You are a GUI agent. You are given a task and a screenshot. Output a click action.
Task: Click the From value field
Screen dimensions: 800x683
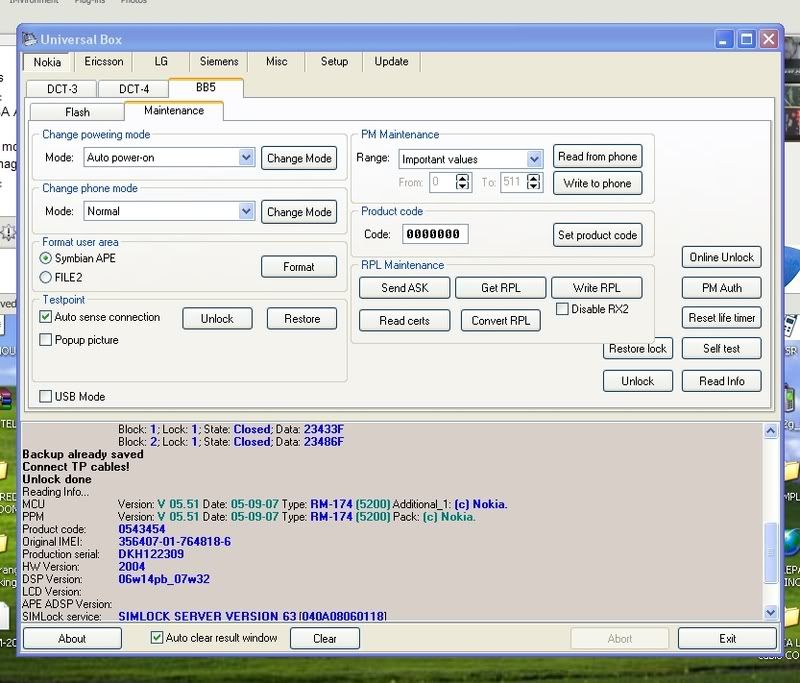(442, 182)
